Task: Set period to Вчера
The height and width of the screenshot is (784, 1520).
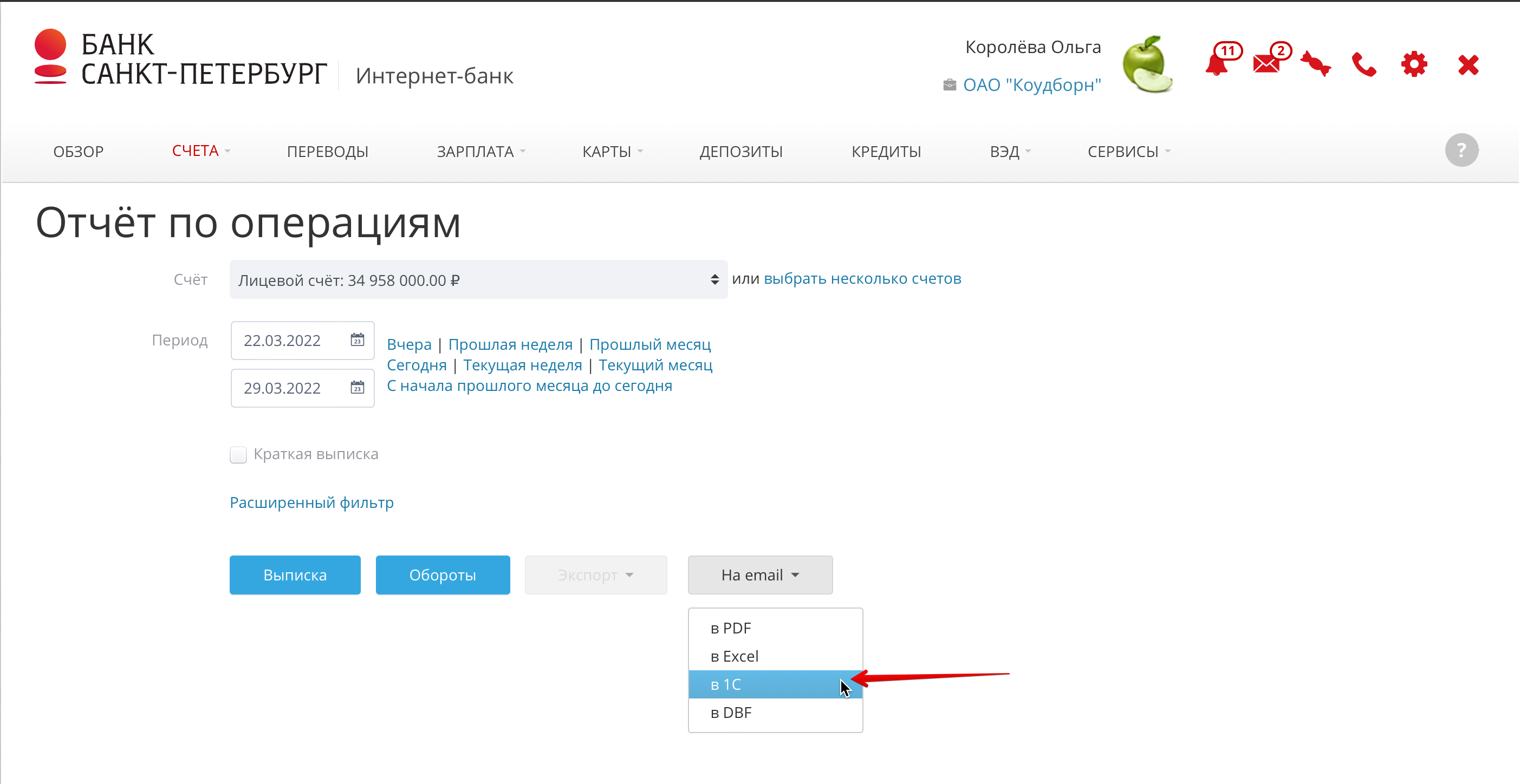Action: [x=409, y=344]
